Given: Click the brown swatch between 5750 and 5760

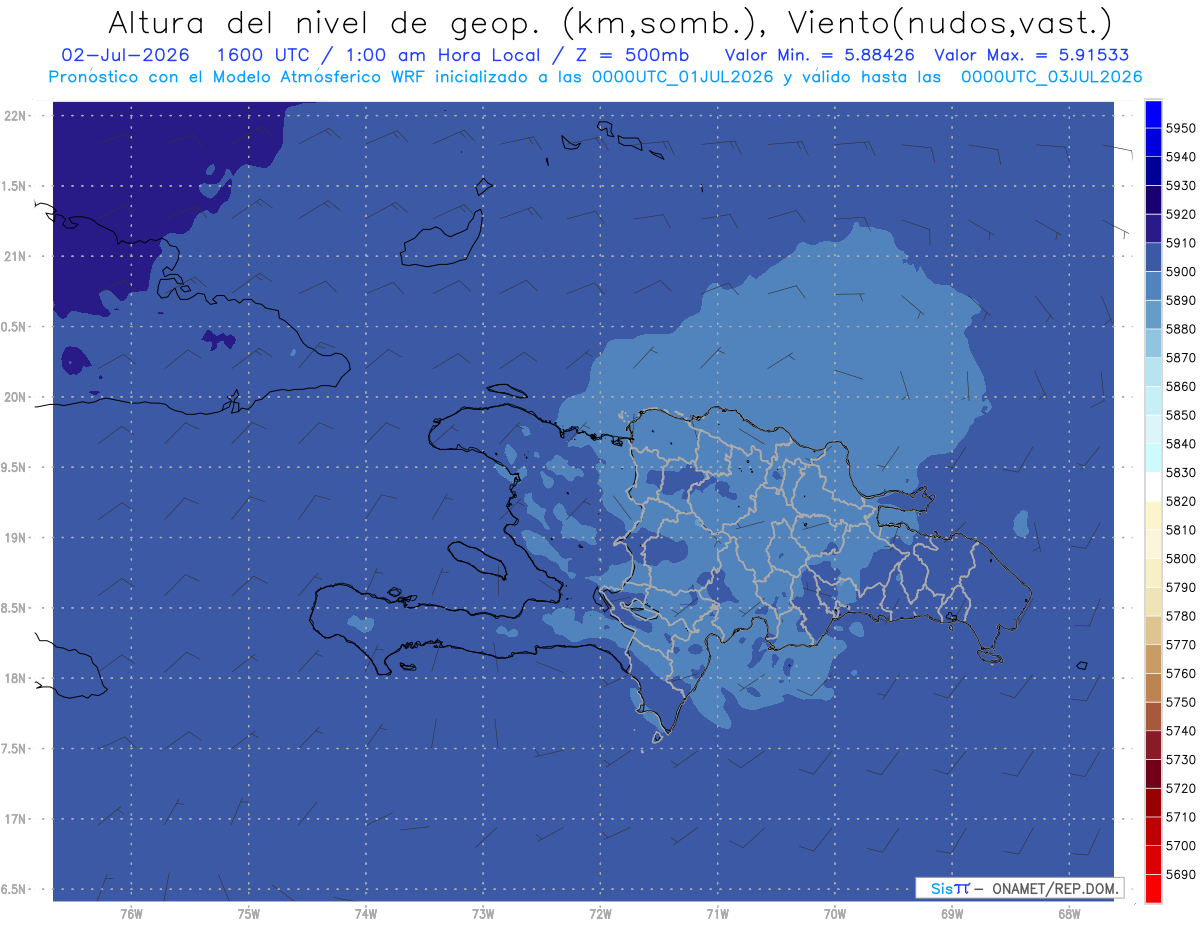Looking at the screenshot, I should click(x=1153, y=687).
